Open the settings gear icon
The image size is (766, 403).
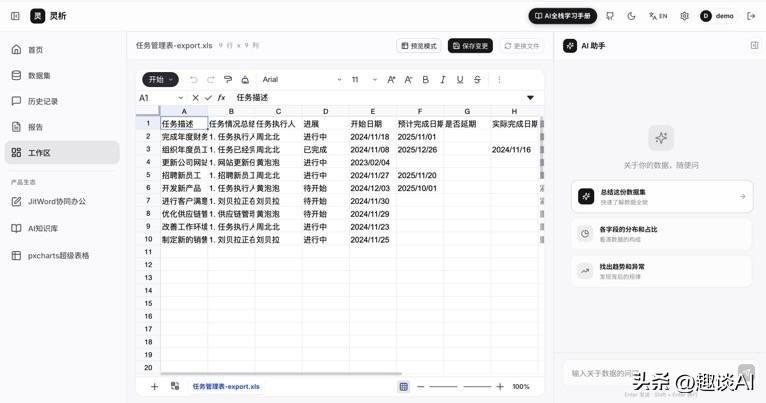pos(684,16)
